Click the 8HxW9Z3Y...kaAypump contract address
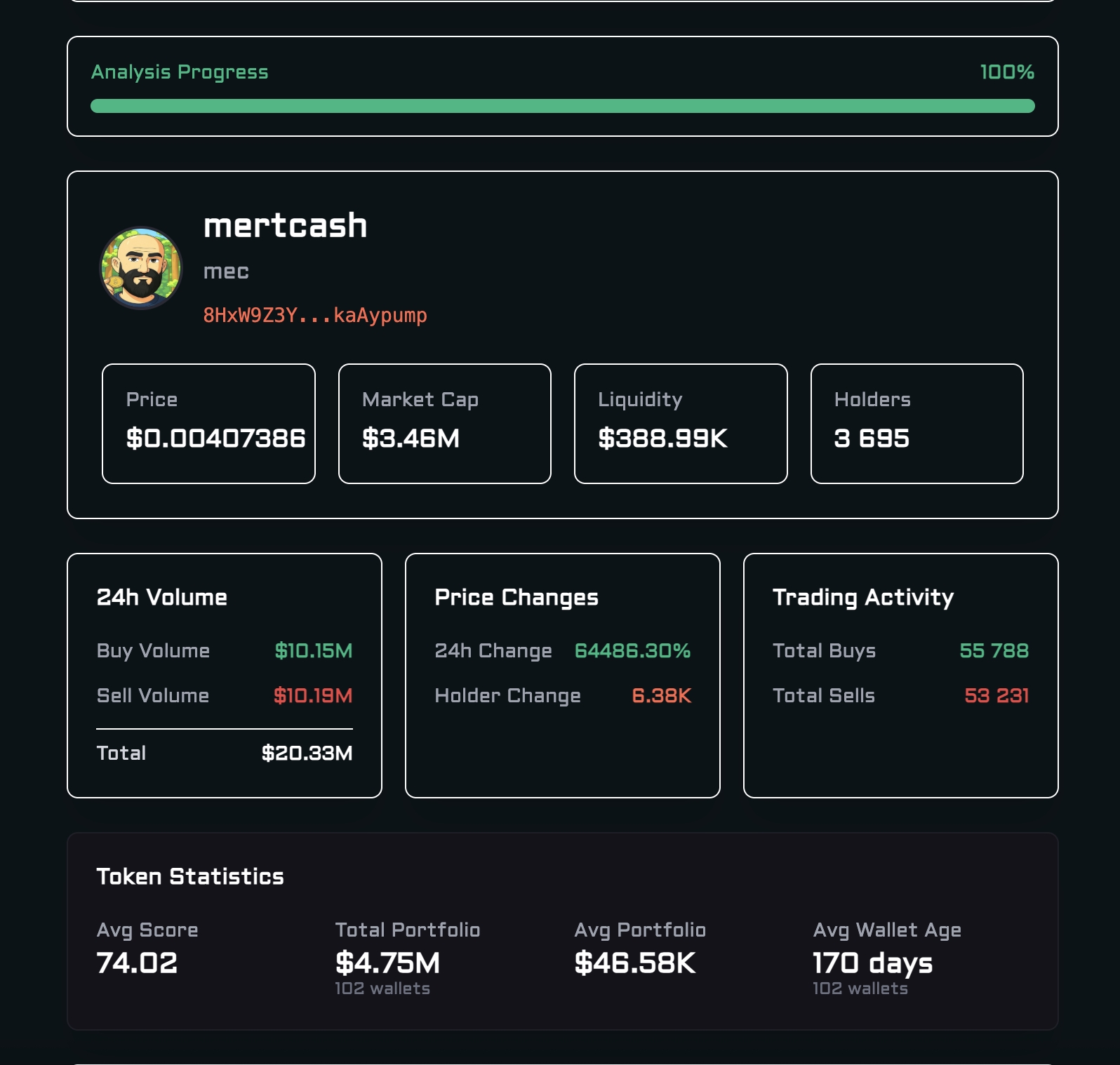Screen dimensions: 1120x1065 314,315
